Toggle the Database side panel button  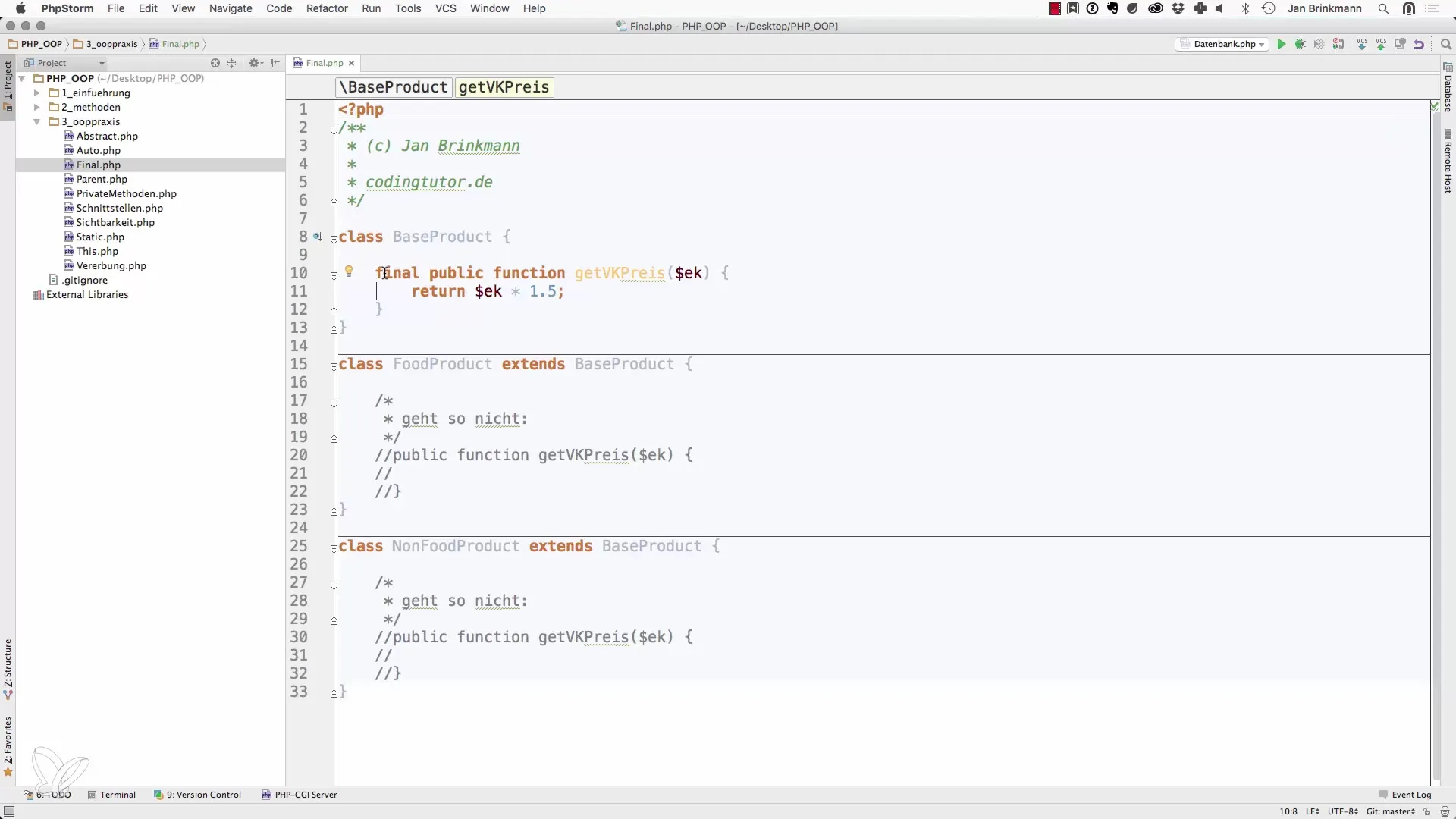[x=1448, y=87]
